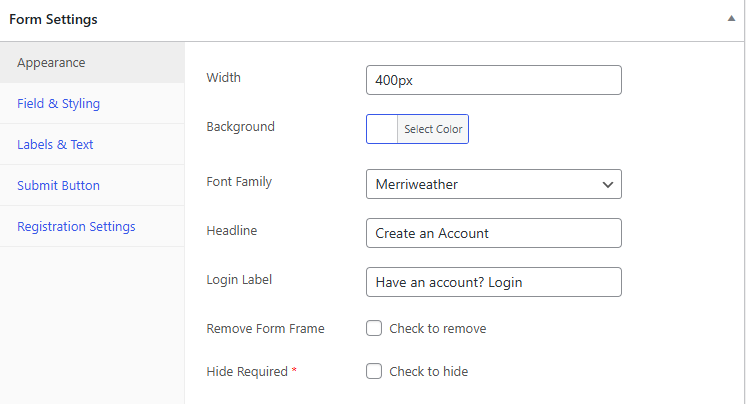The width and height of the screenshot is (746, 404).
Task: Tick the Hide Required checkbox
Action: 374,371
